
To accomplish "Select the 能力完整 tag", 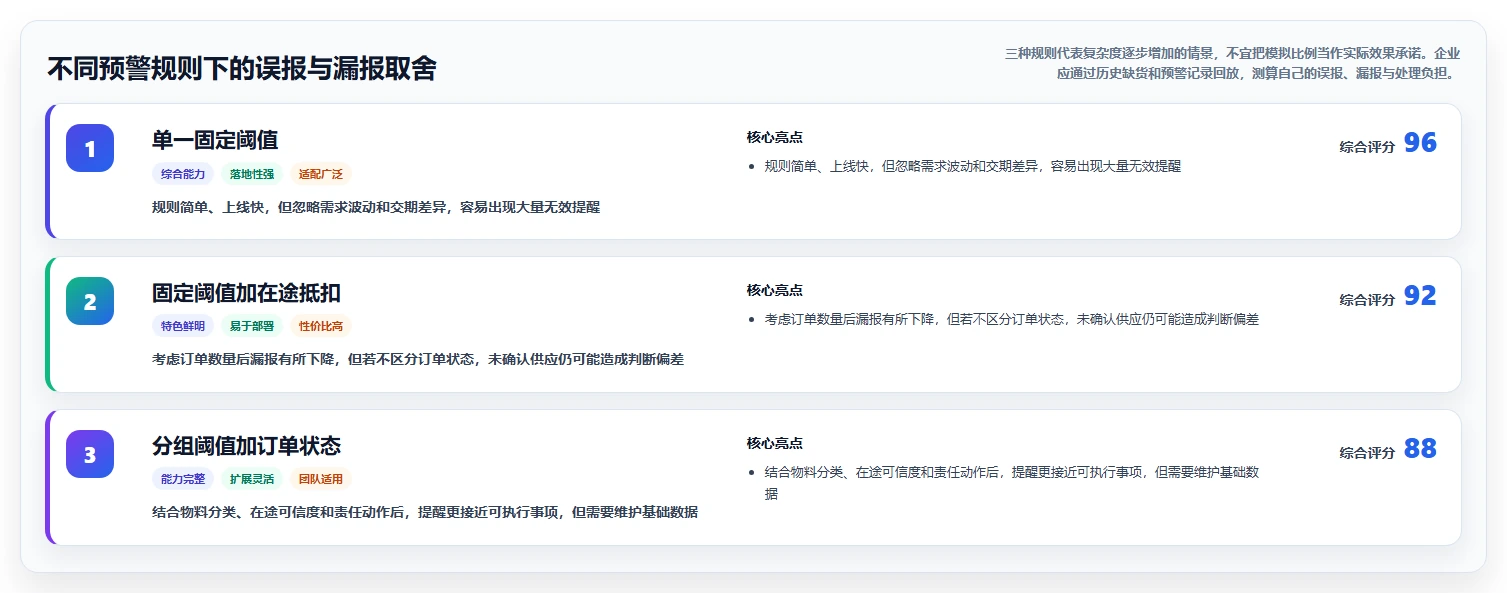I will click(x=183, y=479).
